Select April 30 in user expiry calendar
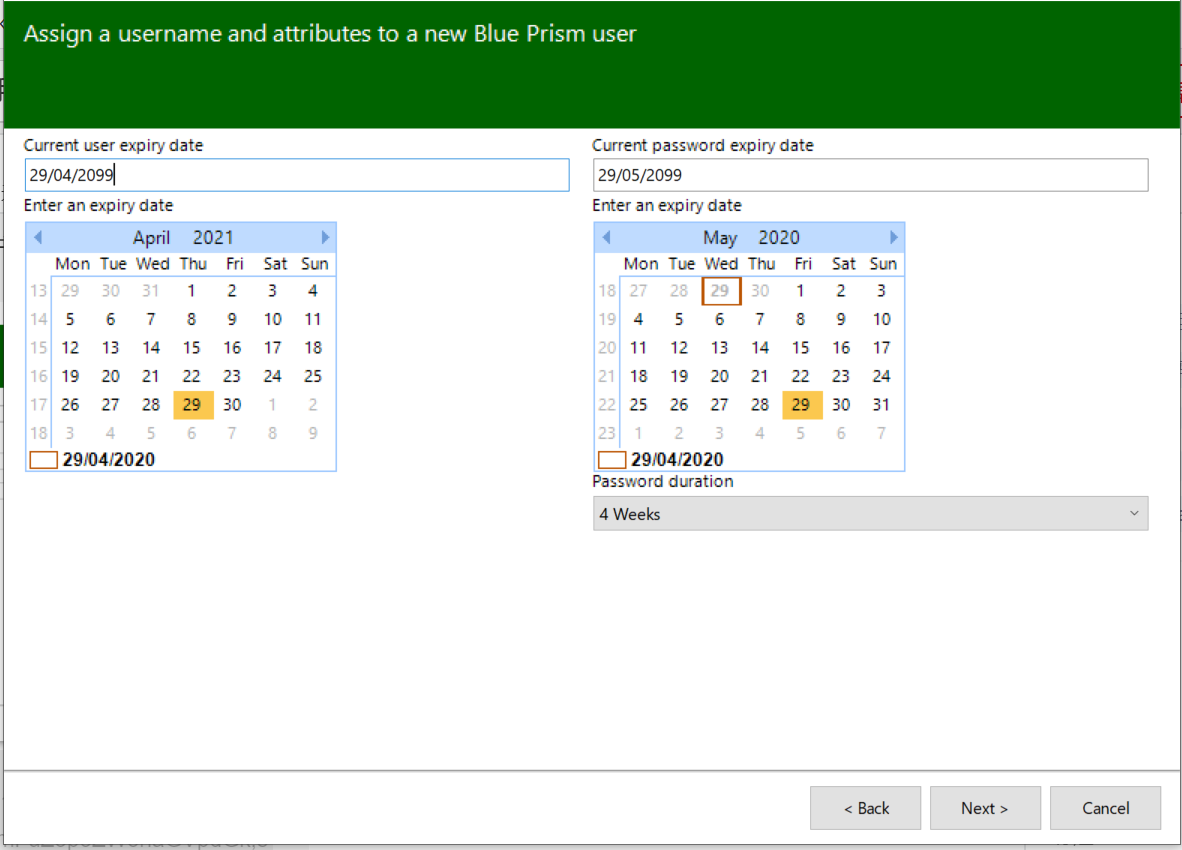The width and height of the screenshot is (1182, 850). [x=232, y=405]
